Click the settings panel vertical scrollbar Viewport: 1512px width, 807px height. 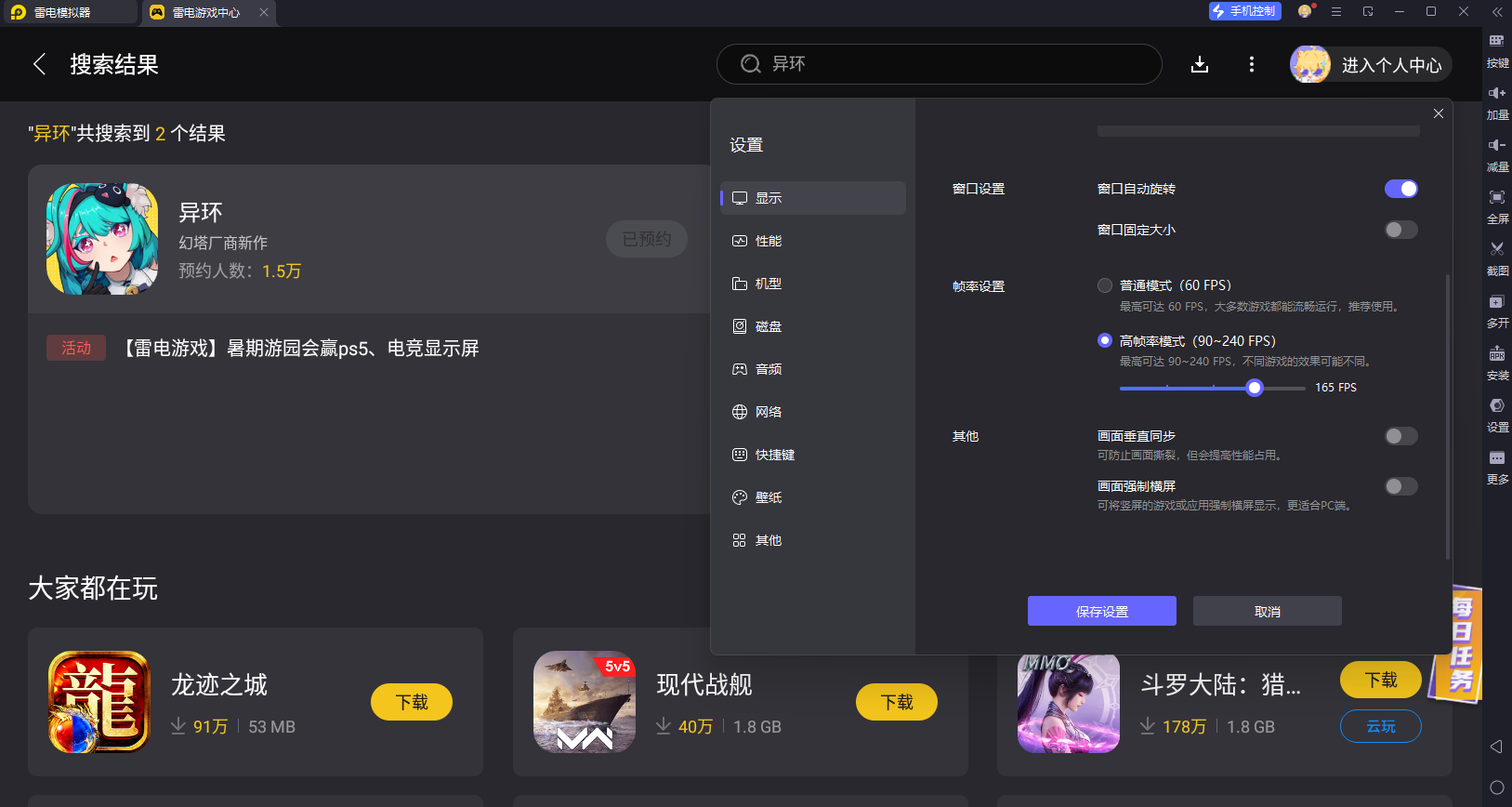(x=1448, y=417)
